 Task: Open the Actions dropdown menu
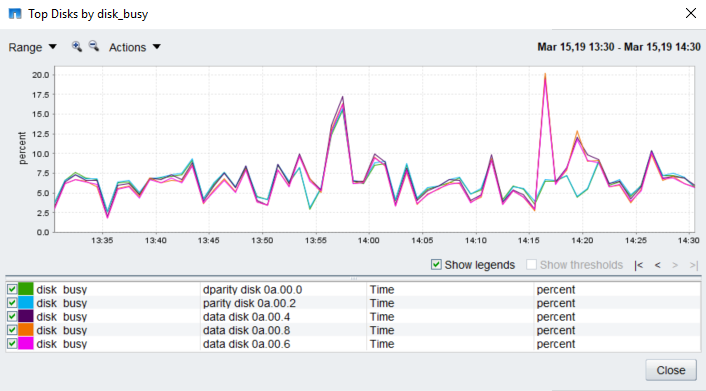pyautogui.click(x=135, y=47)
